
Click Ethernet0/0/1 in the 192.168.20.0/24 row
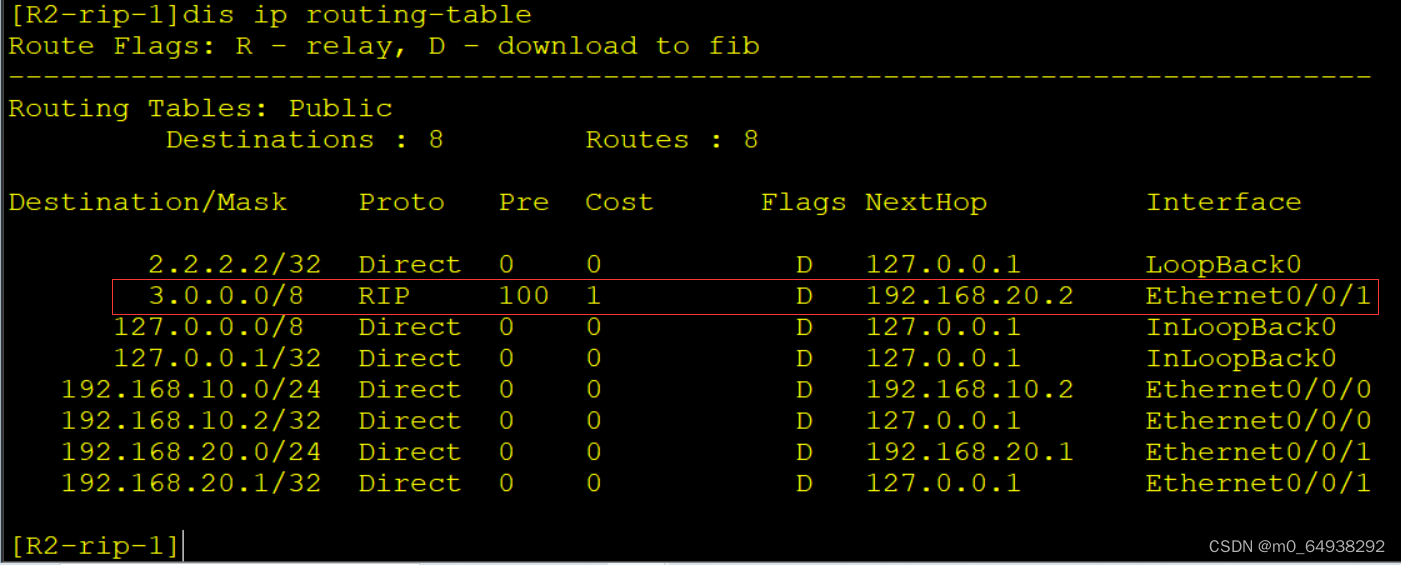[1259, 452]
